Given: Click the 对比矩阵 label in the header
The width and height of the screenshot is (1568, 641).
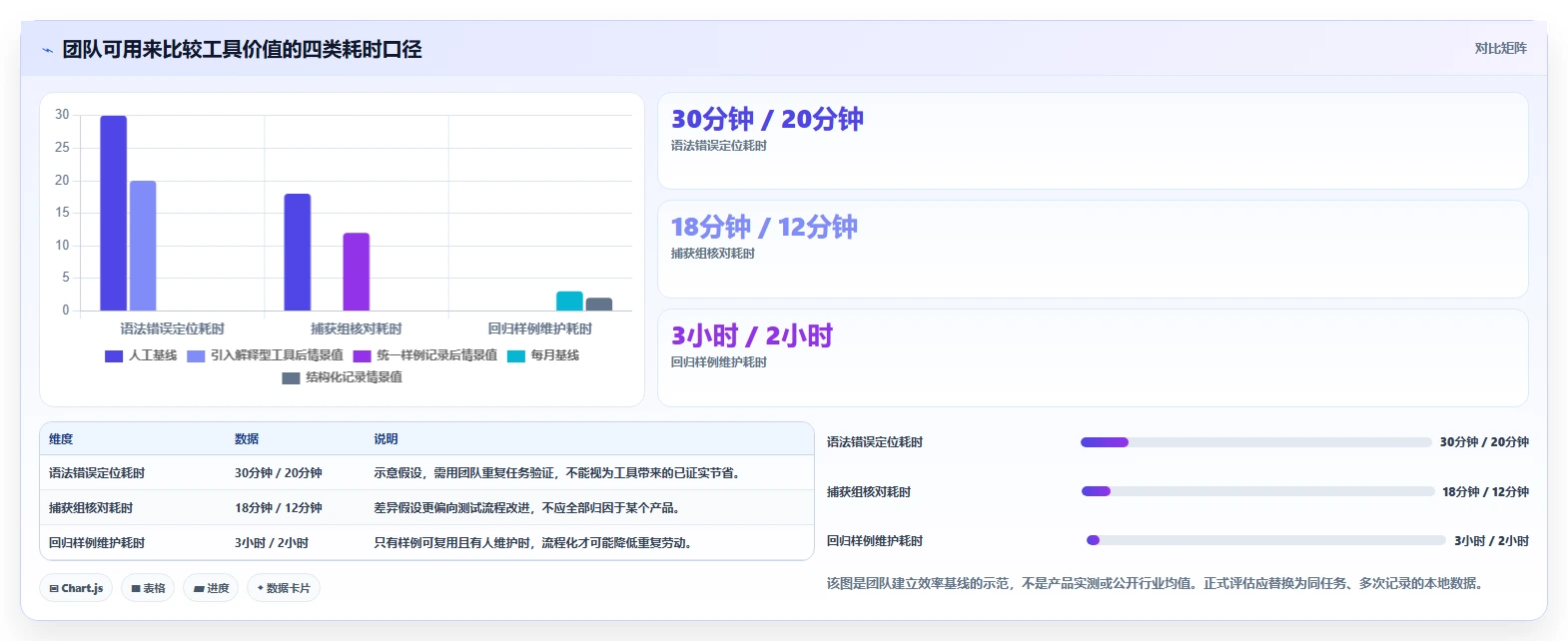Looking at the screenshot, I should 1500,48.
